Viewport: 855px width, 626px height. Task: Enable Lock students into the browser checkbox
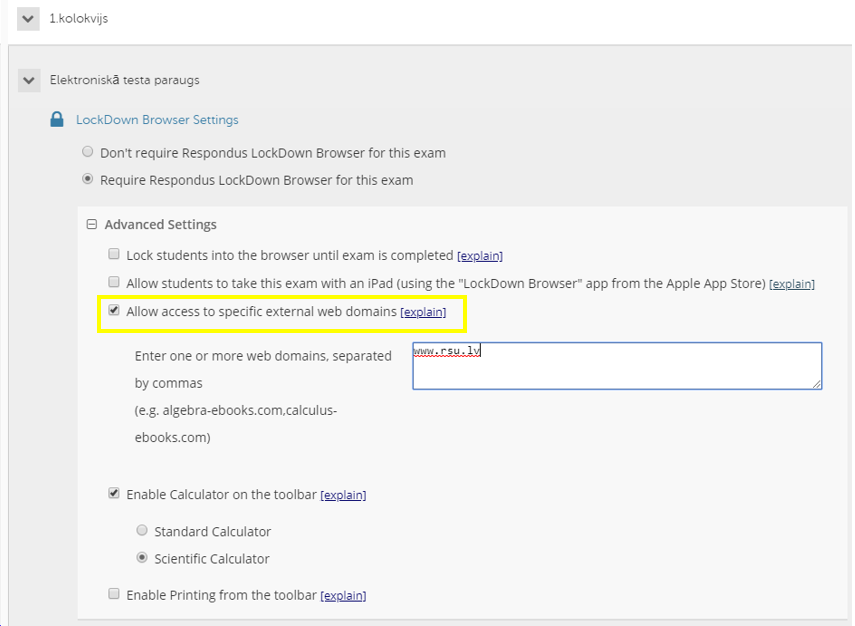point(114,255)
